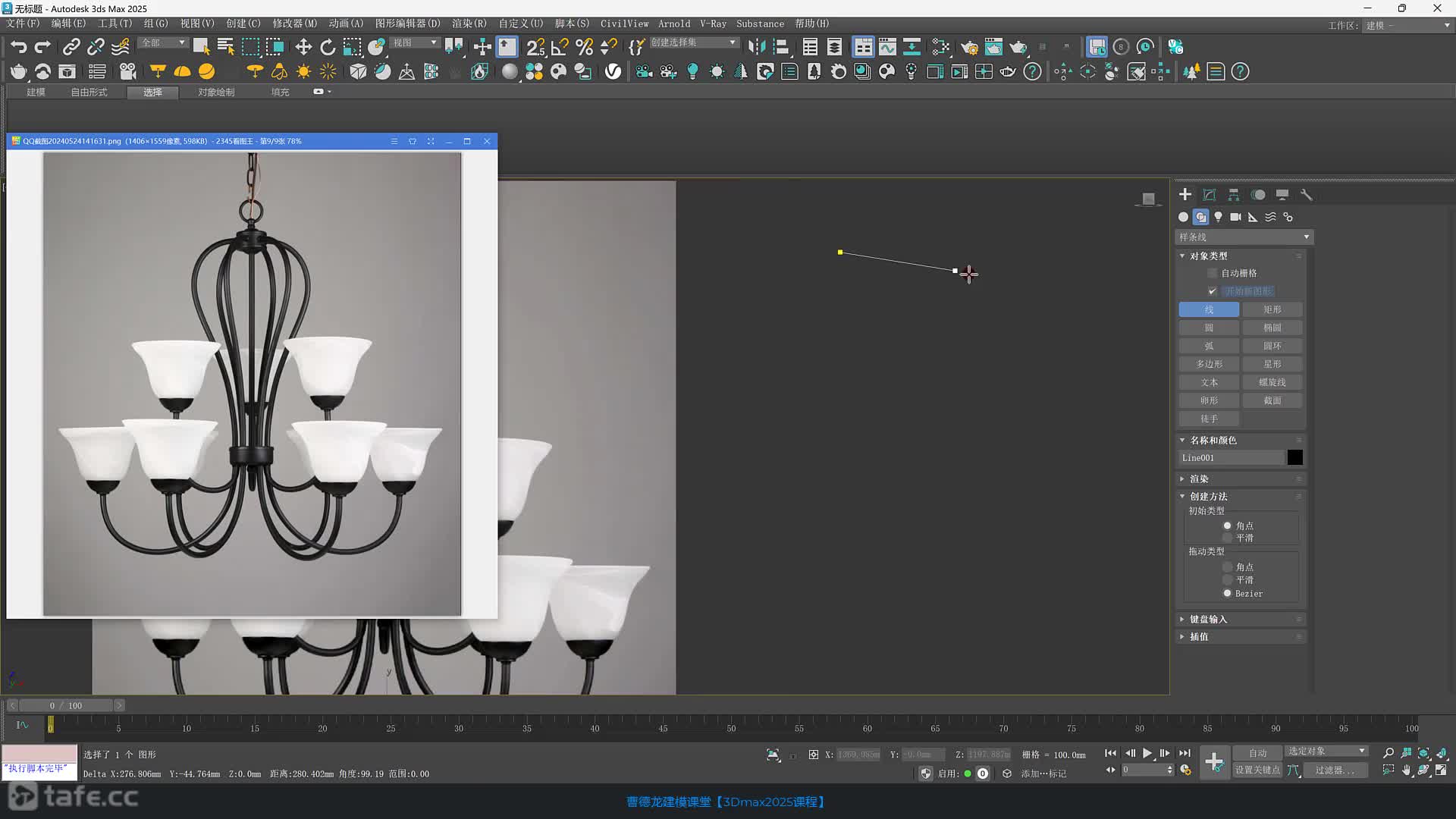Select the Geometry category sphere icon
The height and width of the screenshot is (819, 1456).
pos(1183,217)
